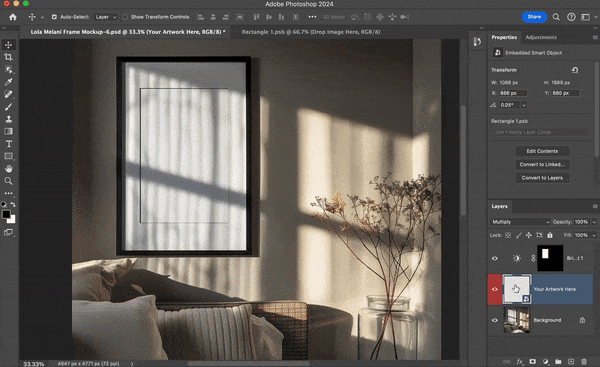
Task: Expand the Fill slider arrow
Action: coord(594,235)
